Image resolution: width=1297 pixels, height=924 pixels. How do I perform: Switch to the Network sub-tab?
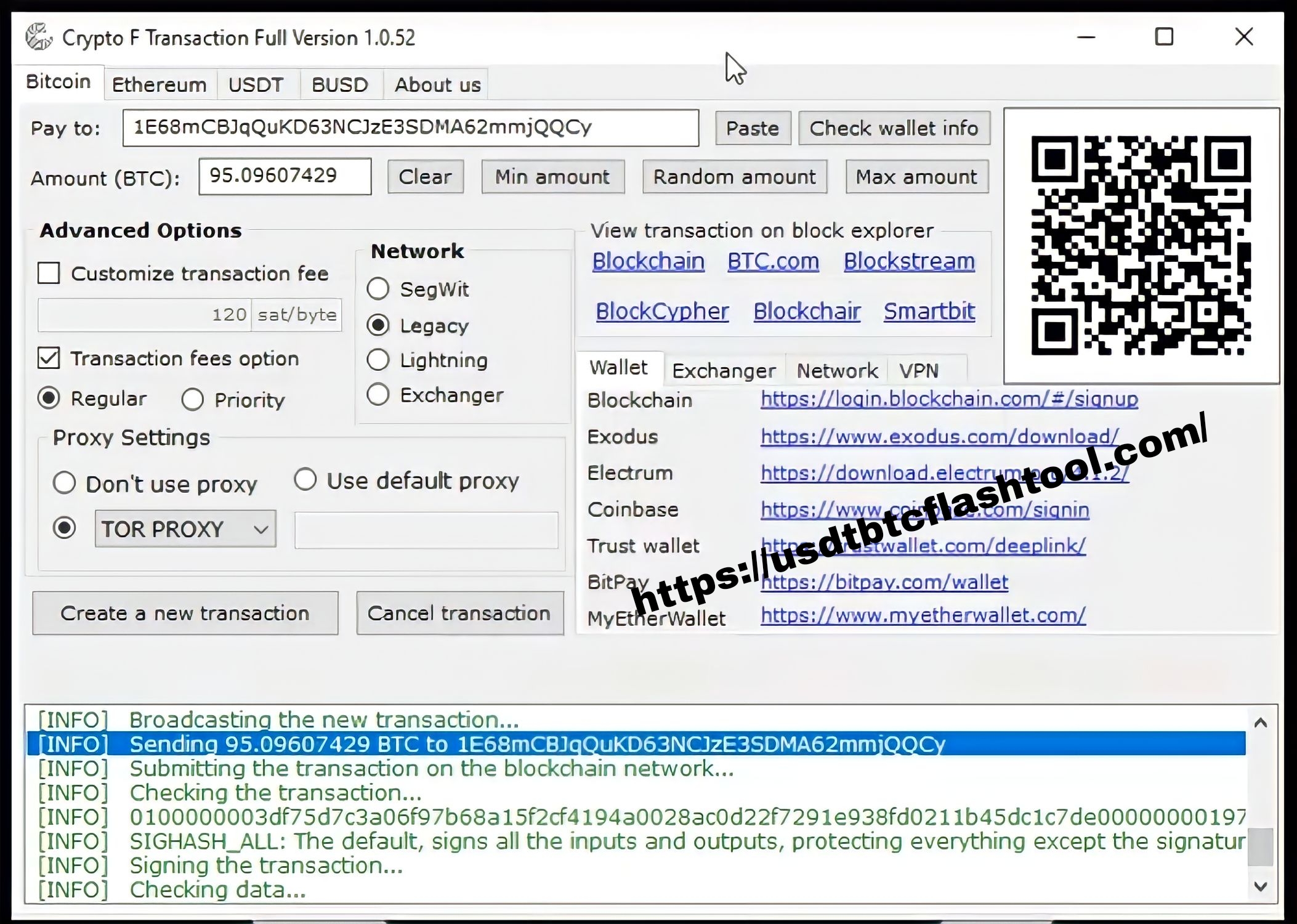click(x=837, y=371)
